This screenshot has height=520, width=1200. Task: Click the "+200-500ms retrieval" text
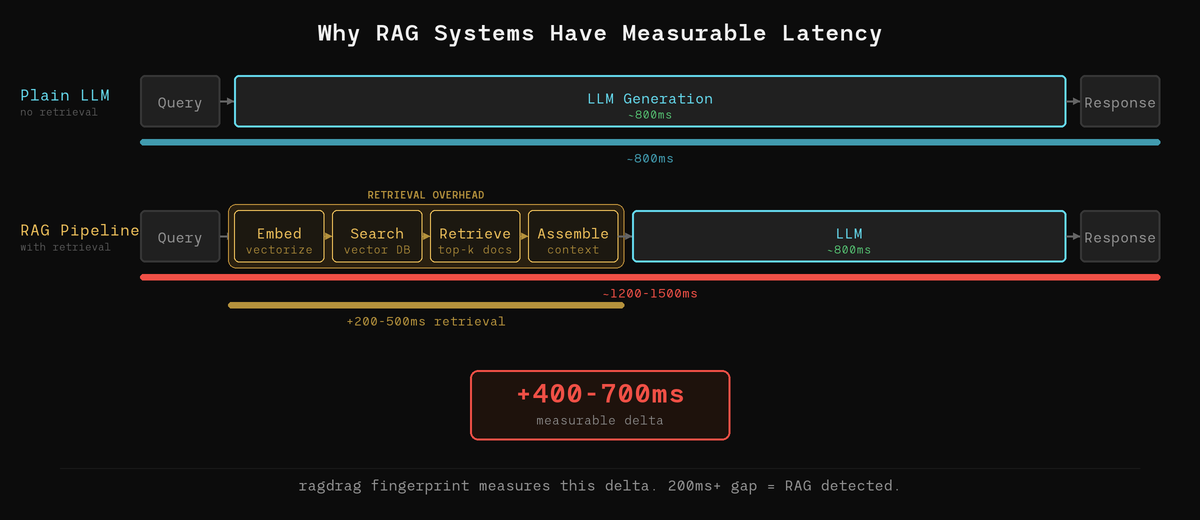coord(426,321)
